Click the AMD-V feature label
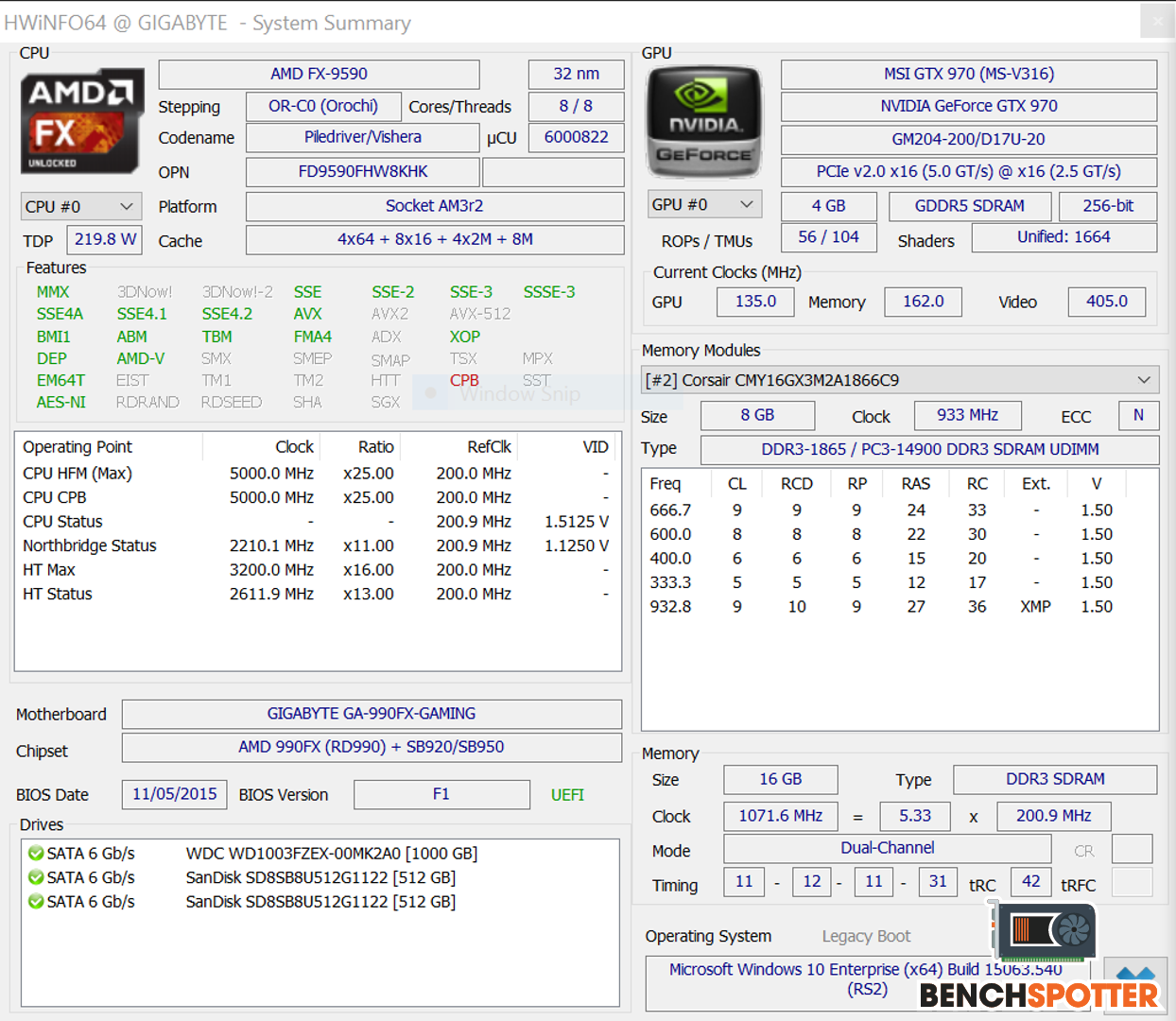The height and width of the screenshot is (1021, 1176). [140, 358]
